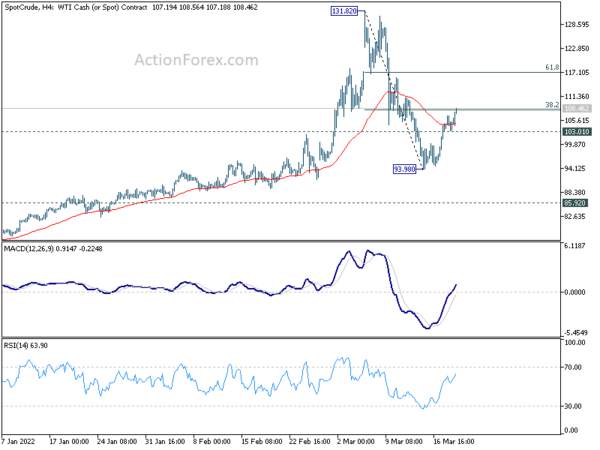
Task: Click the 128.595 price axis value
Action: click(x=577, y=24)
